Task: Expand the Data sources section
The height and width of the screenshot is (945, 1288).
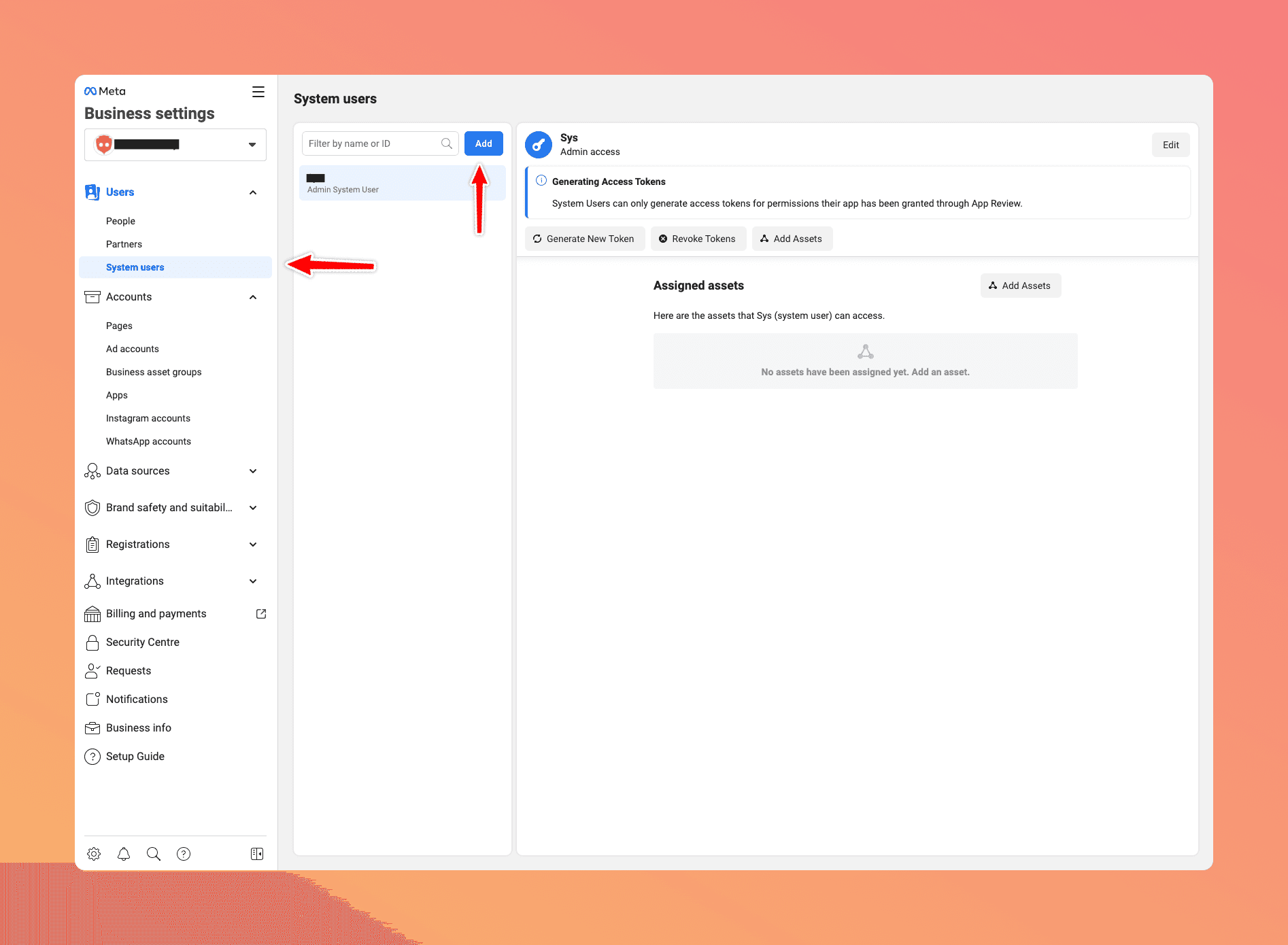Action: (x=253, y=471)
